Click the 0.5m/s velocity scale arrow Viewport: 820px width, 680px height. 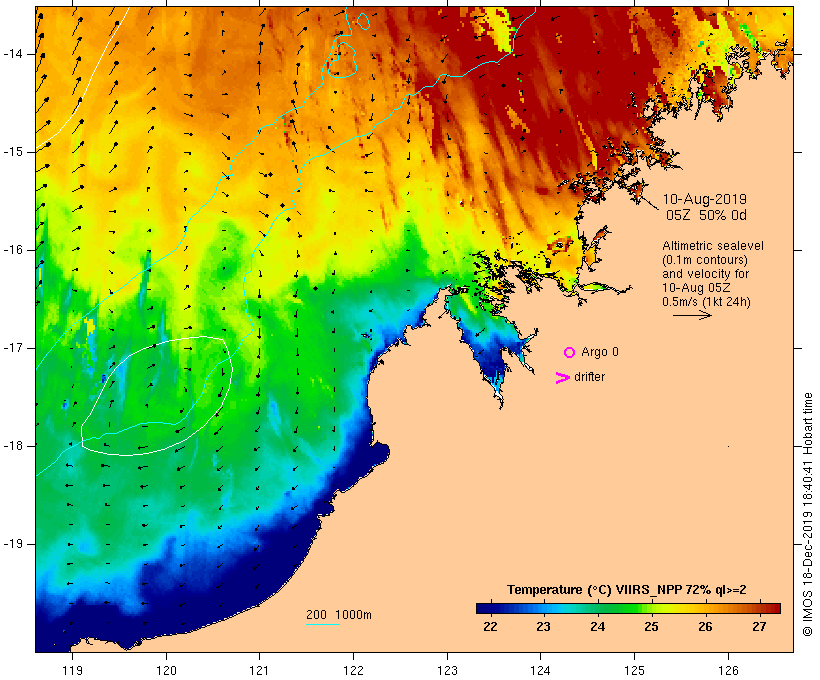(x=692, y=315)
